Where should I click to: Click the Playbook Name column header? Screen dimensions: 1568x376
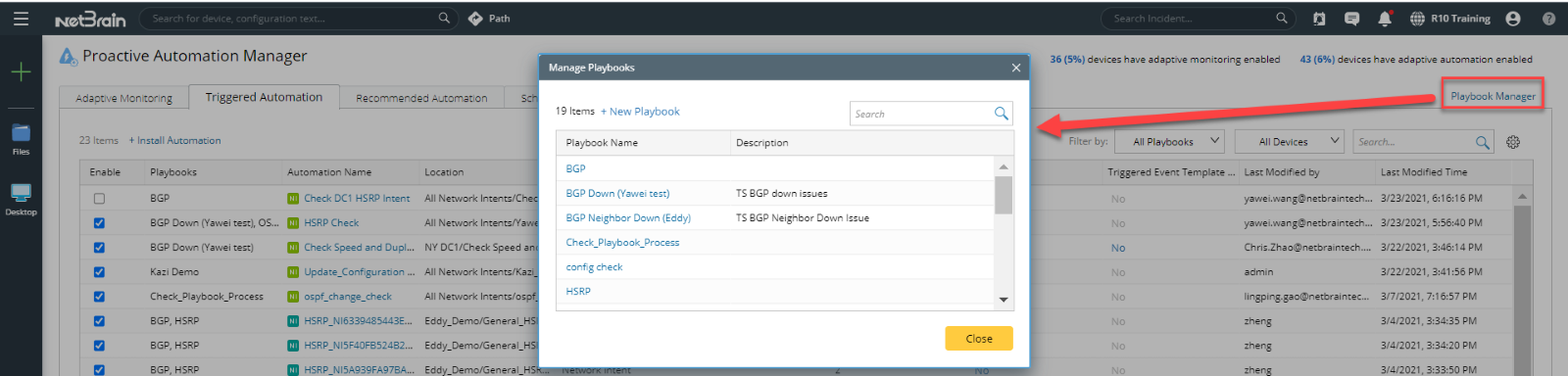coord(602,143)
